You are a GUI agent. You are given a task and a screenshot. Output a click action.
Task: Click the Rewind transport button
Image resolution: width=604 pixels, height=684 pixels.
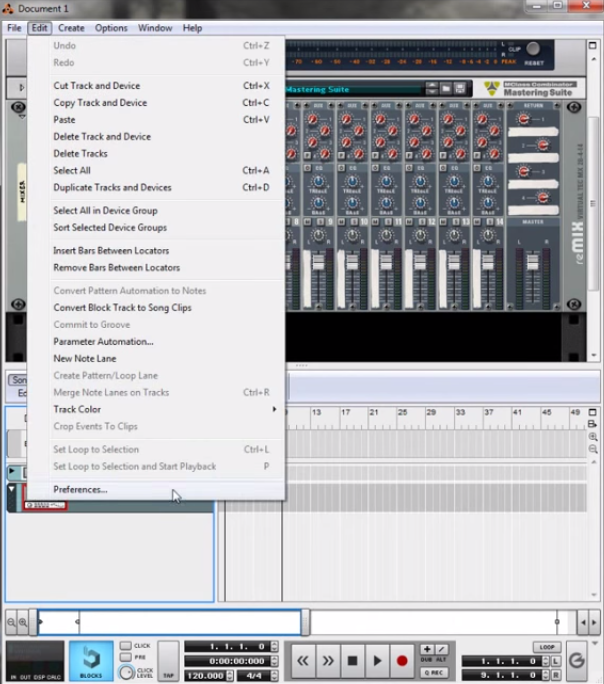click(302, 660)
